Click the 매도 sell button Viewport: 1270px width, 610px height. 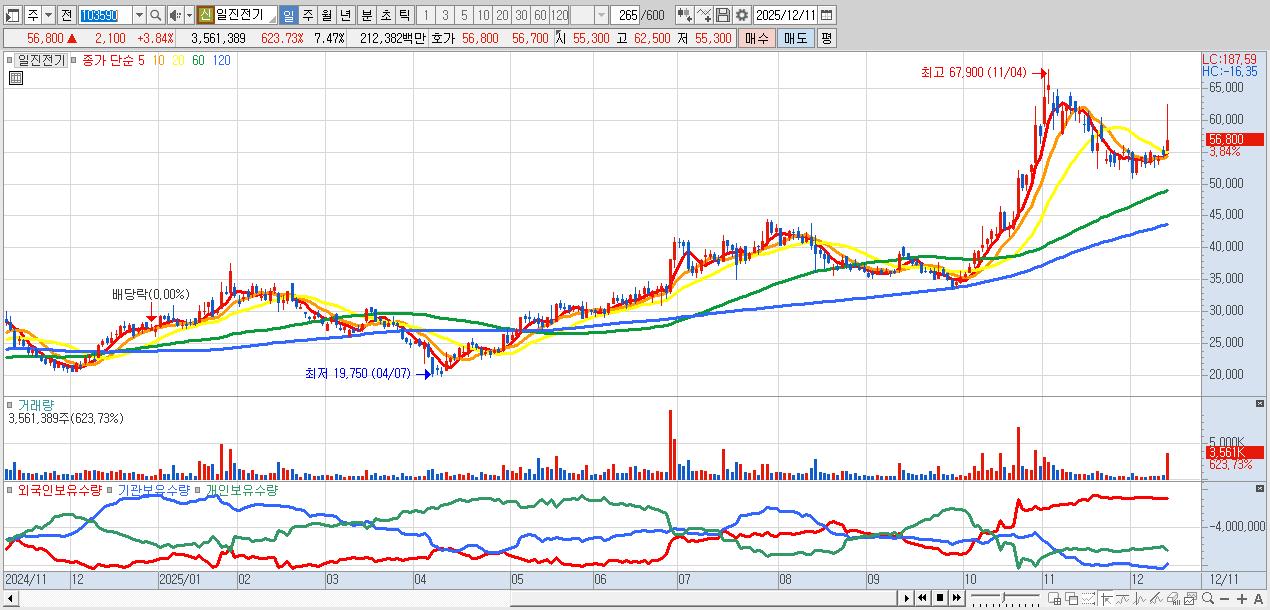pyautogui.click(x=795, y=38)
